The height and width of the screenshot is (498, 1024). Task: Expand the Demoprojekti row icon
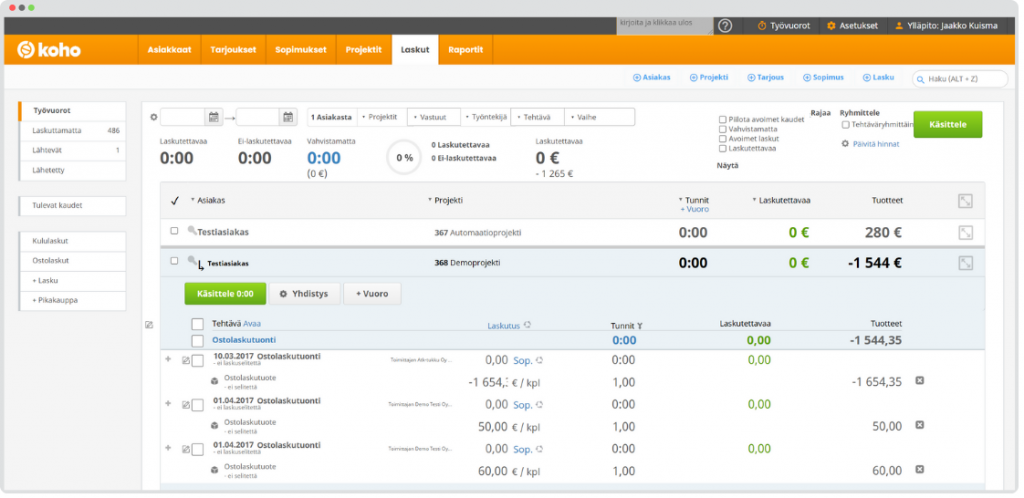965,263
